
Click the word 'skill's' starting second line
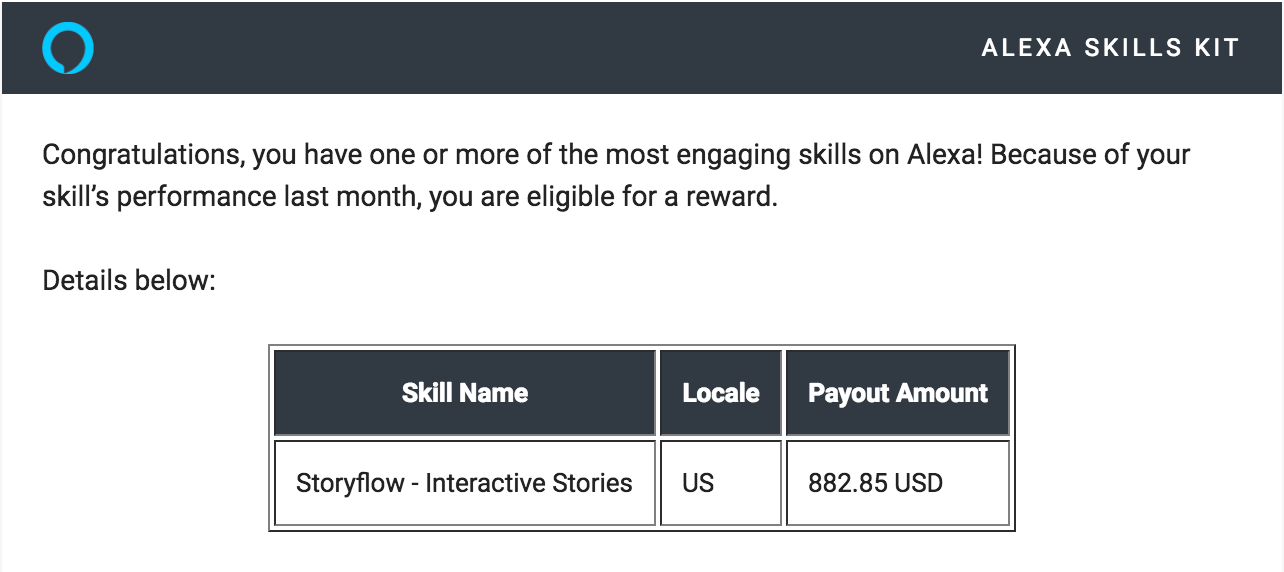(x=76, y=197)
